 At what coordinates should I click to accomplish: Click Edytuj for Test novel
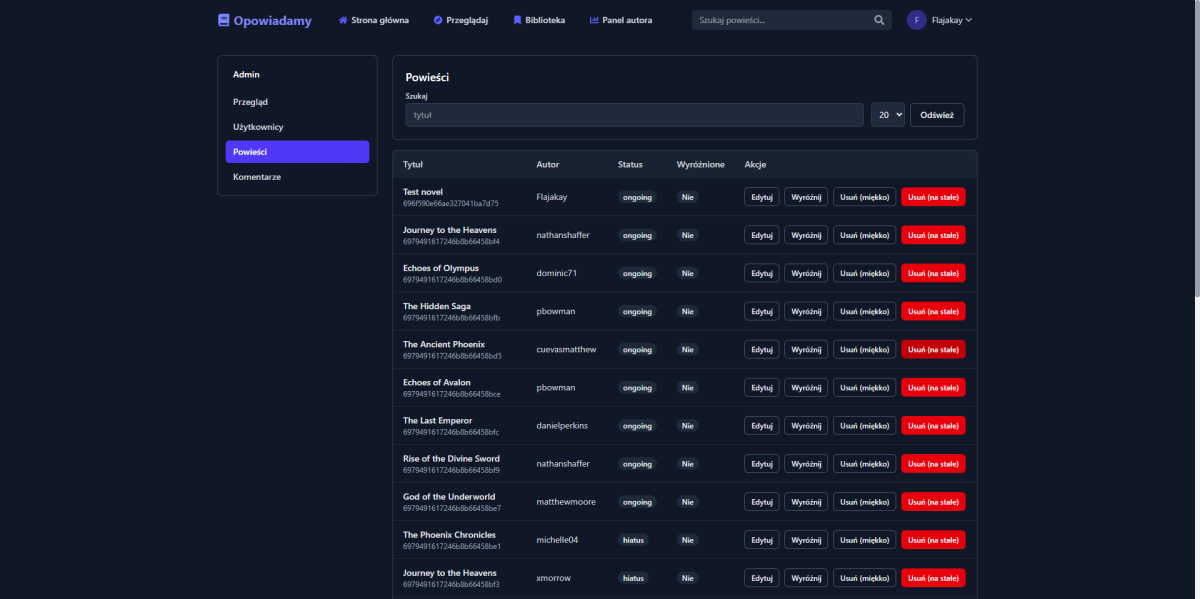point(762,197)
